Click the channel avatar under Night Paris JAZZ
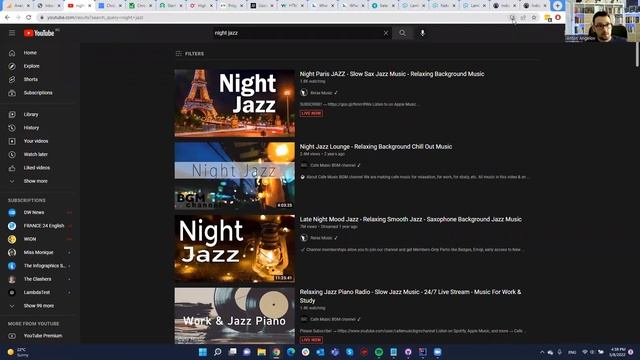640x360 pixels. pos(304,93)
